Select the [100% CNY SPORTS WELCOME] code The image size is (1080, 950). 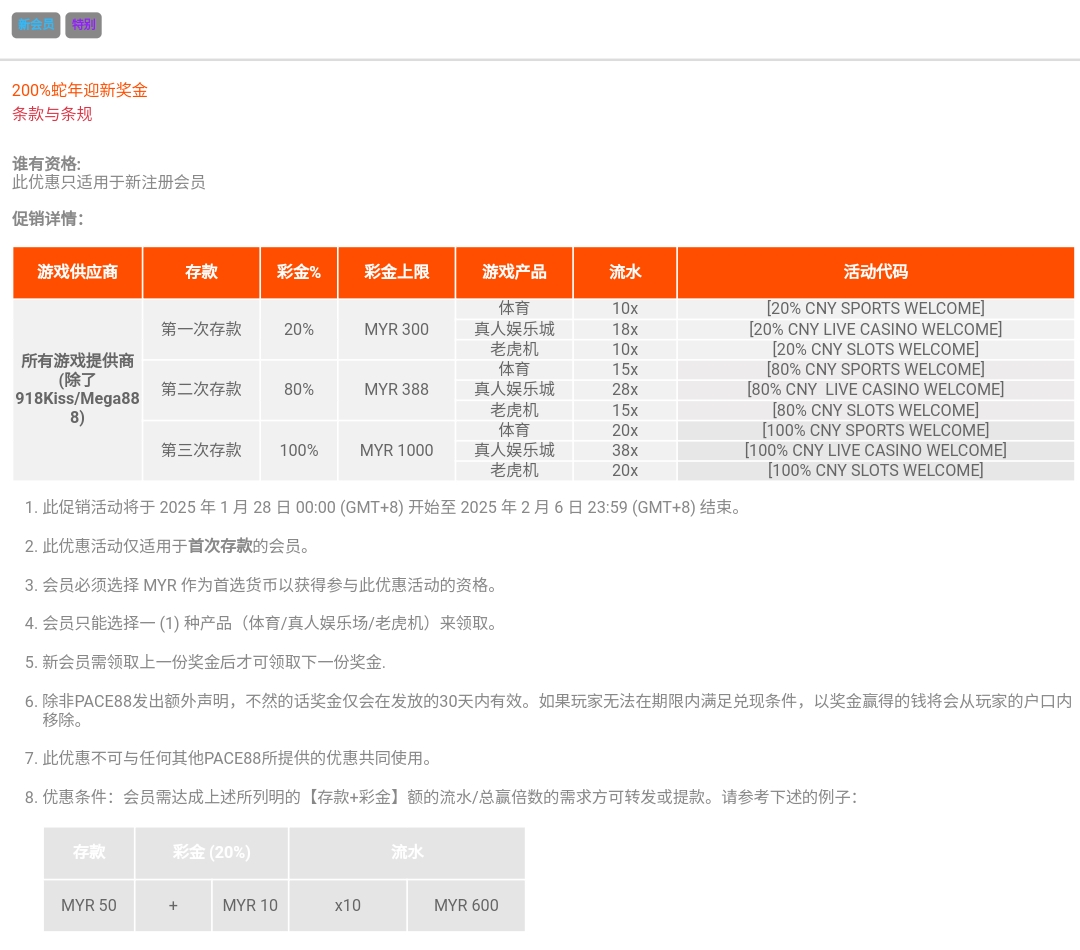pos(875,430)
